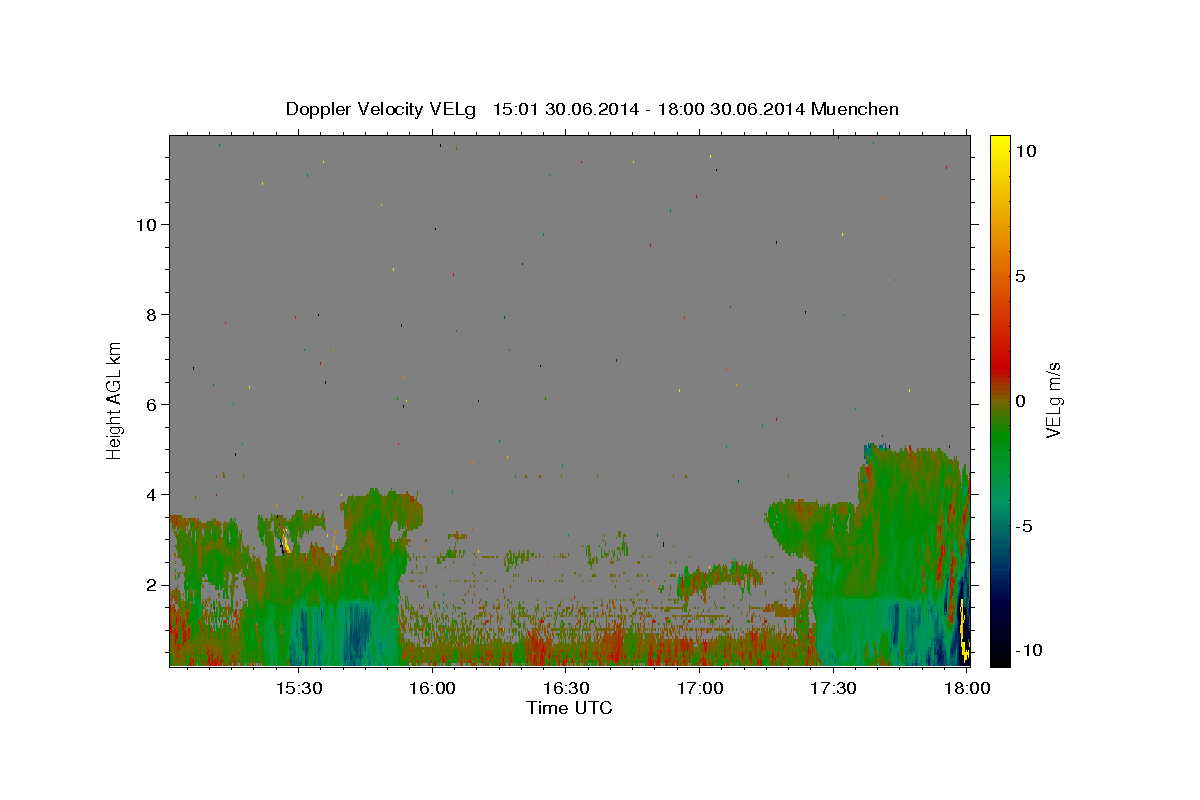This screenshot has width=1200, height=800.
Task: Click the height axis label 10
Action: (146, 224)
